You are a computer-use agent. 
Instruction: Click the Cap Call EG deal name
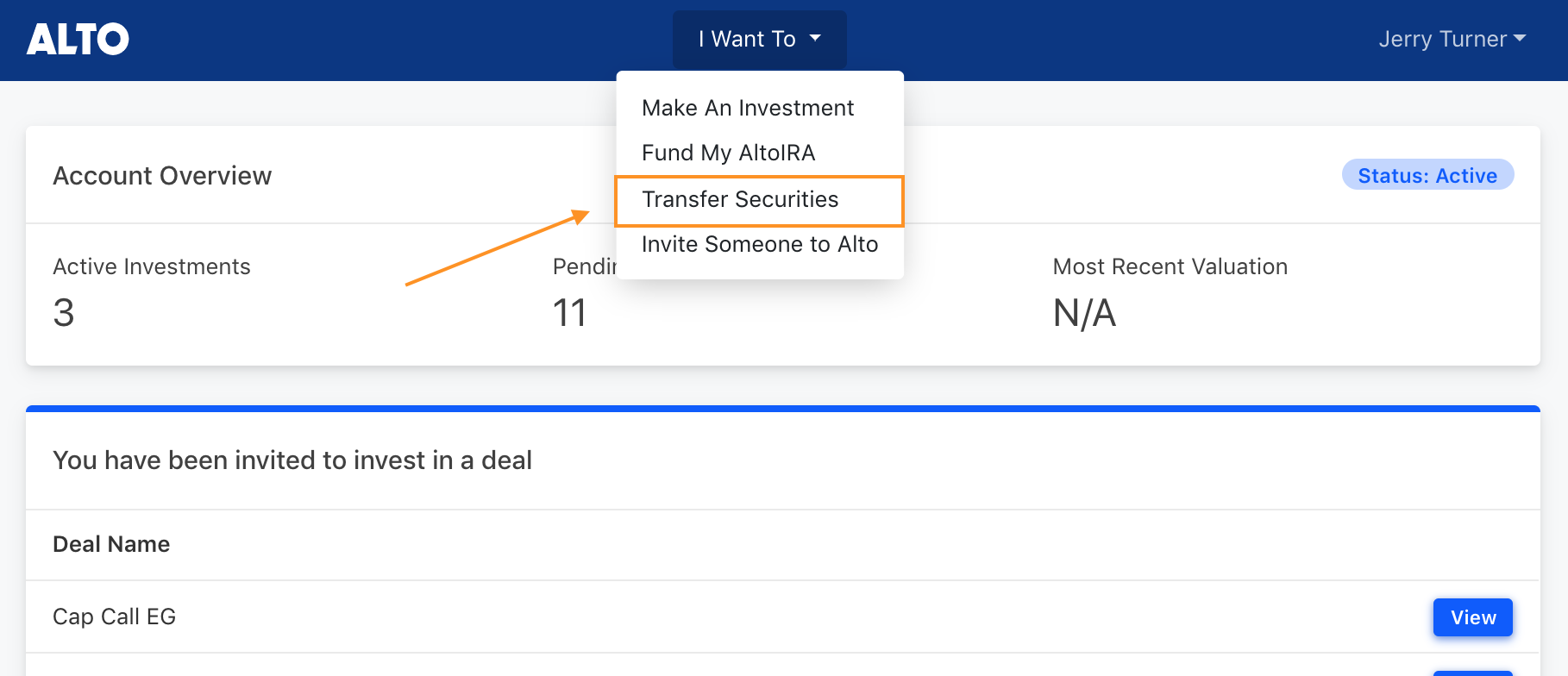pos(115,617)
